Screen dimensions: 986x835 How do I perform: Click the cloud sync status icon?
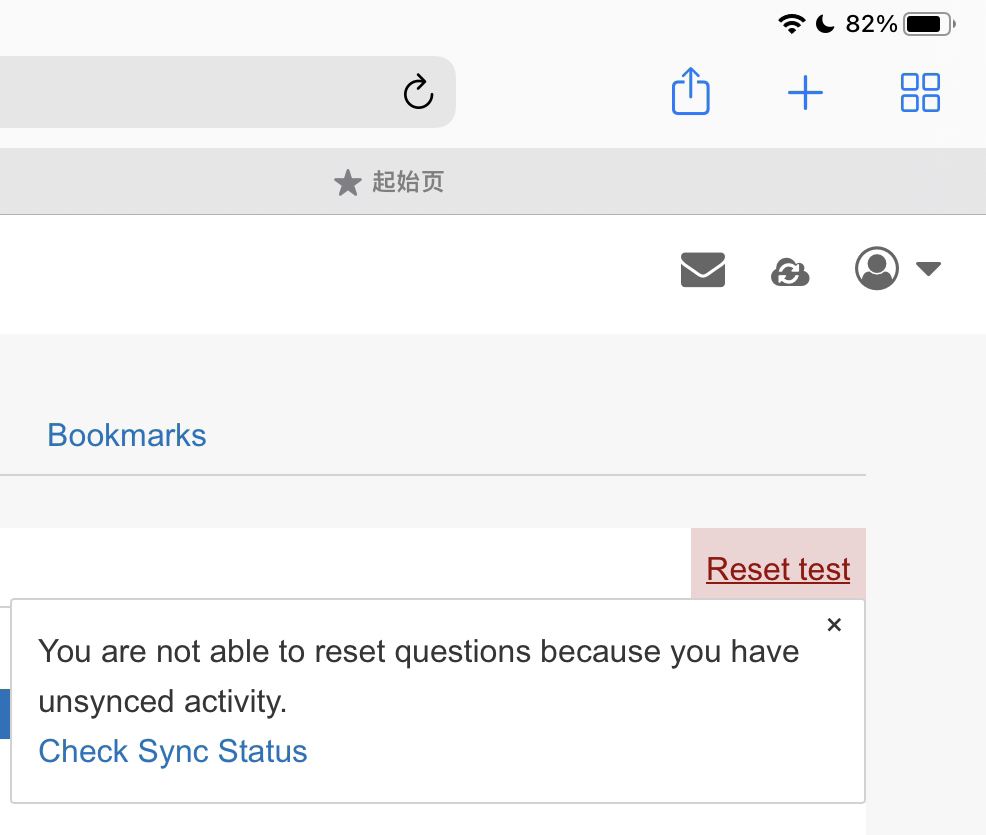coord(790,271)
